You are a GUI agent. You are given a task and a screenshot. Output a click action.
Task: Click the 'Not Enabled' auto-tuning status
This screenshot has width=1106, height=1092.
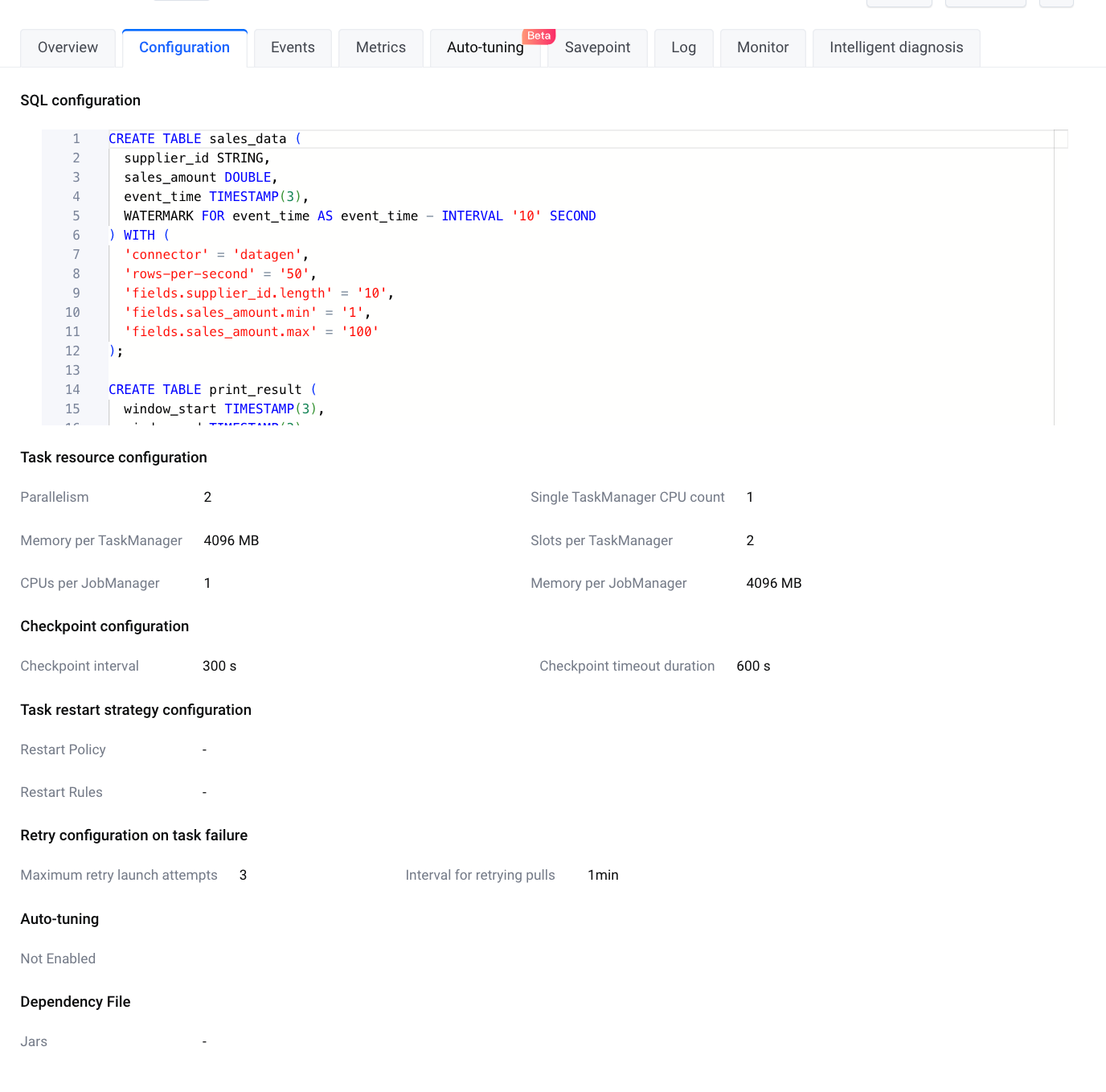pyautogui.click(x=58, y=959)
